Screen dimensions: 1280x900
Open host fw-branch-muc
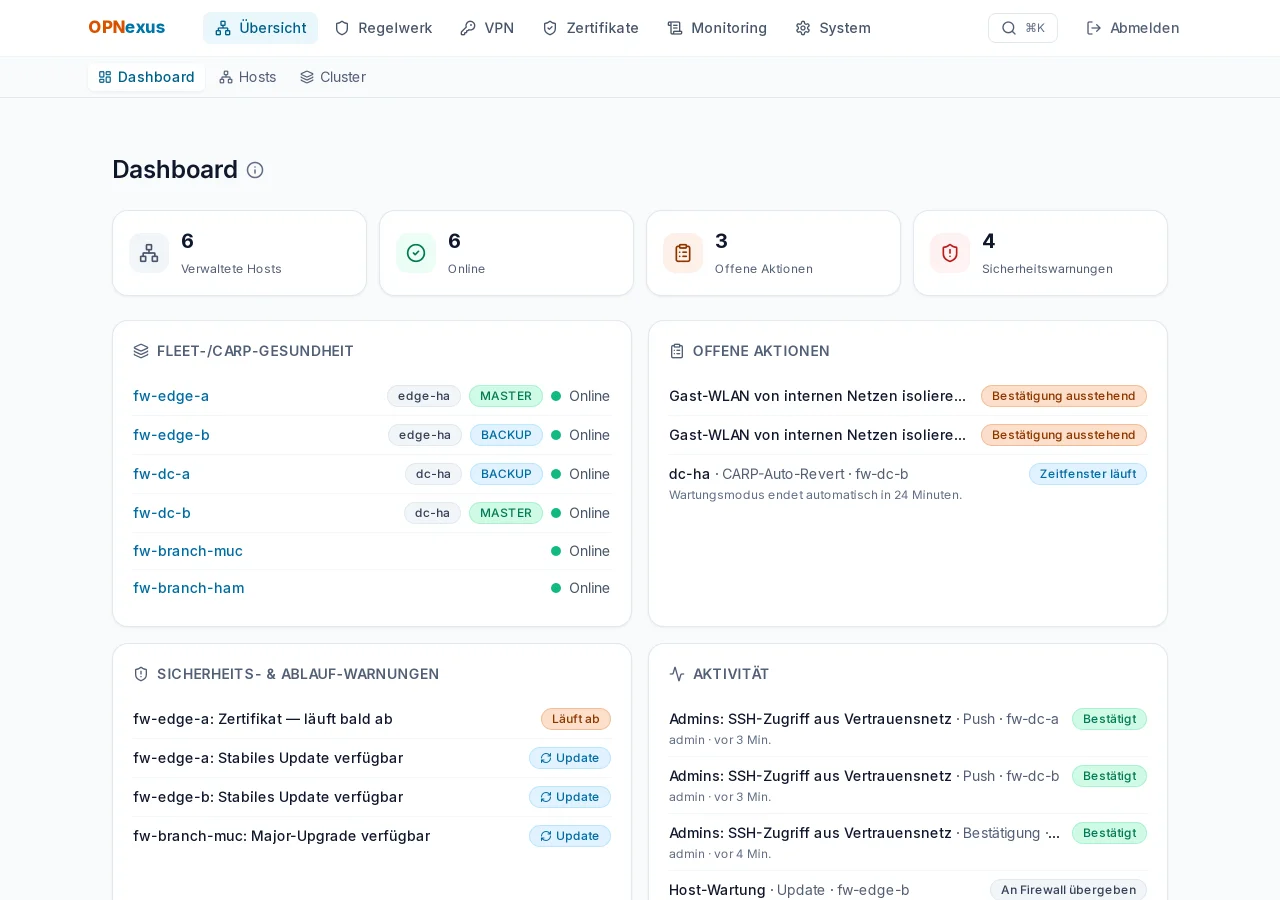tap(188, 551)
